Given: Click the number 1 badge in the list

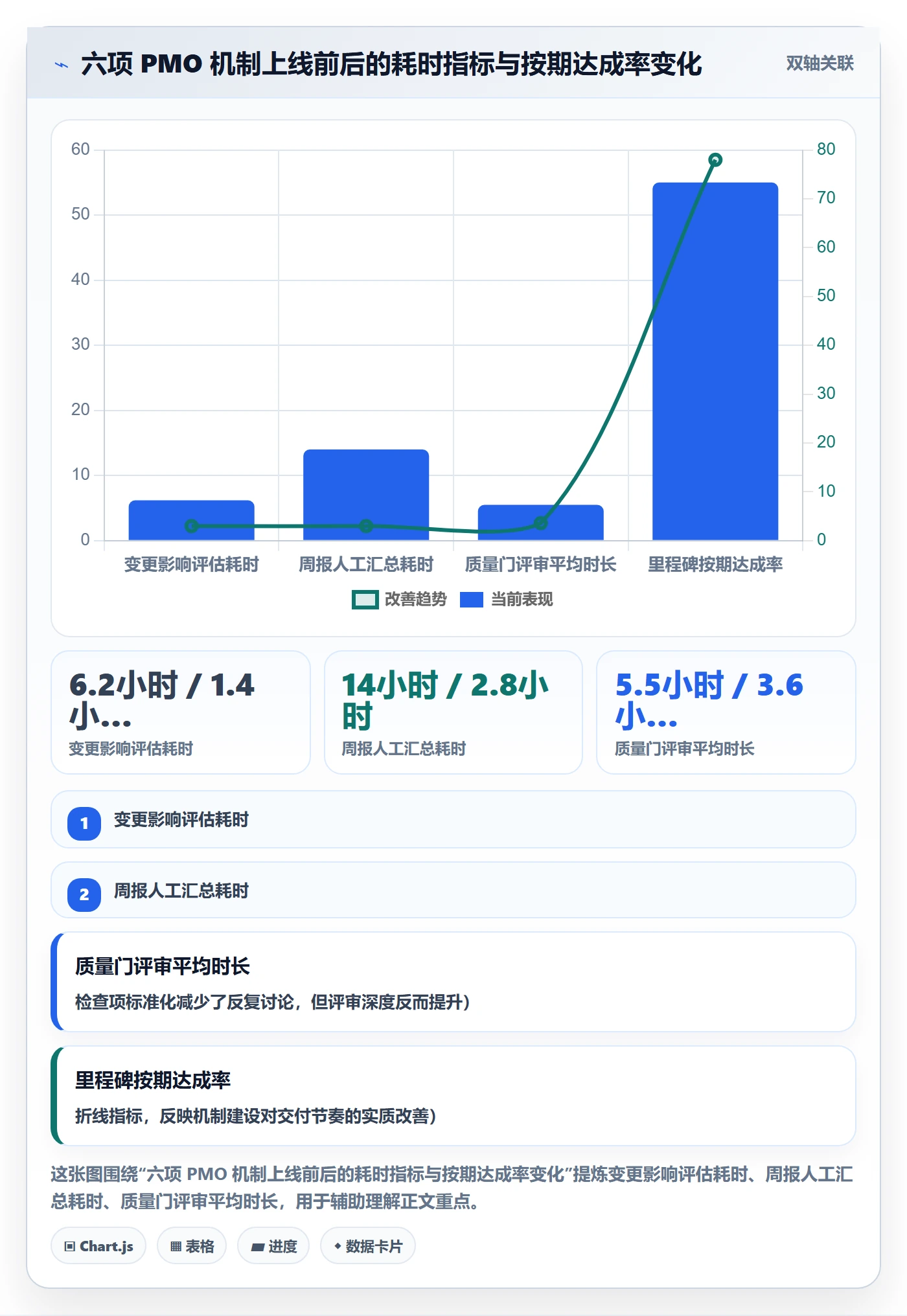Looking at the screenshot, I should 84,824.
